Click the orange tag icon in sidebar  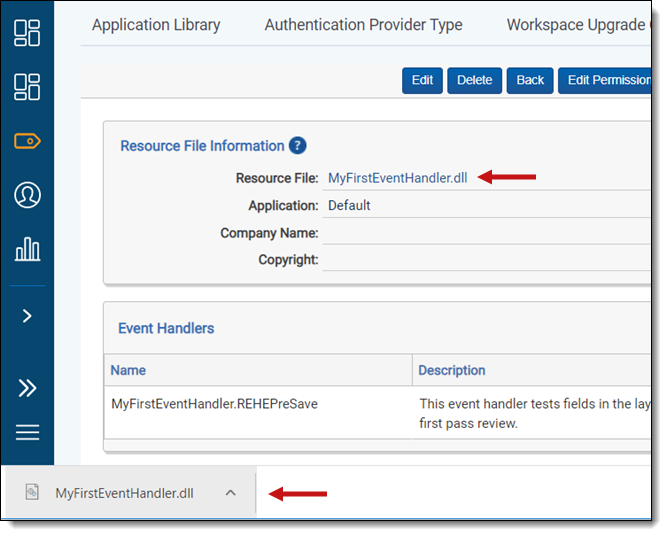27,141
